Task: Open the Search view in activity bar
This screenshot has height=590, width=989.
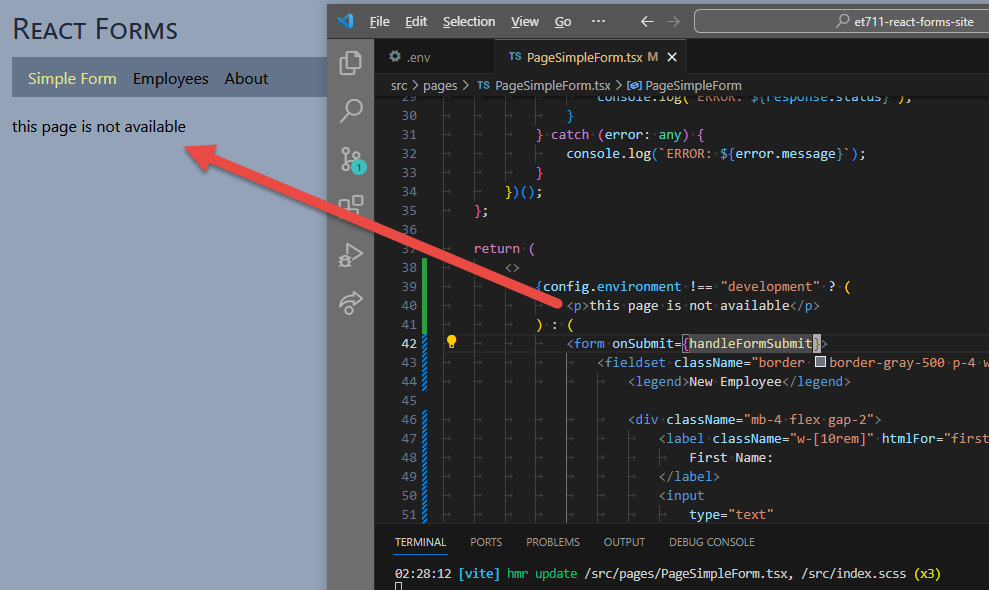Action: point(351,110)
